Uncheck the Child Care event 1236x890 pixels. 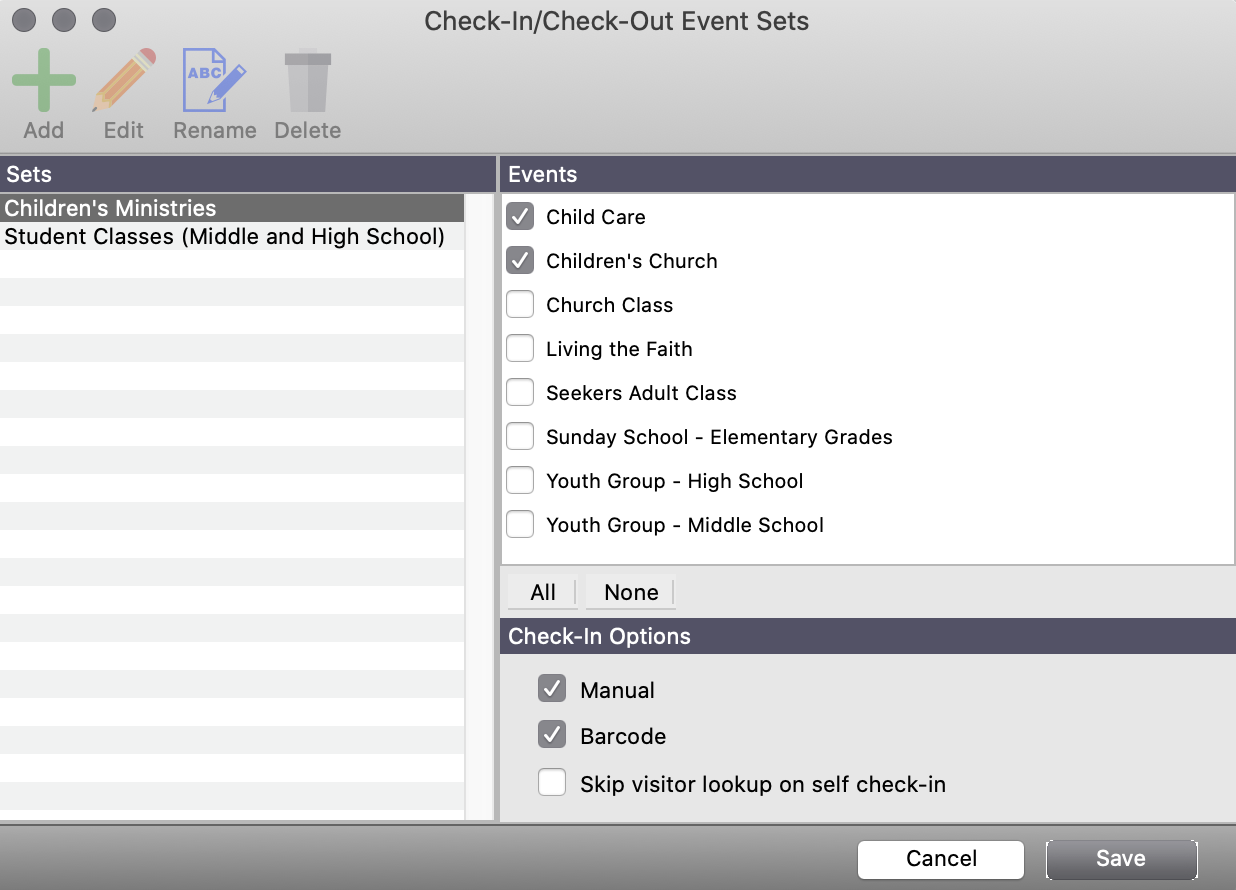(x=520, y=216)
